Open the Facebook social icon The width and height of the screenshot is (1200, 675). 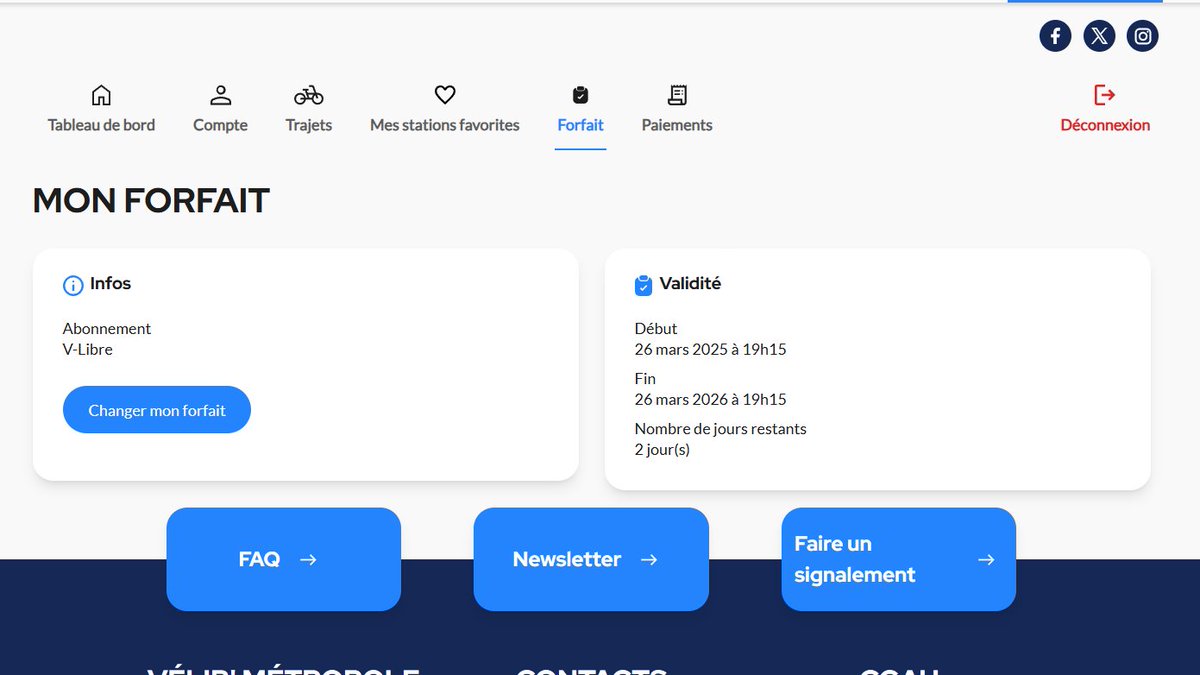pos(1055,36)
